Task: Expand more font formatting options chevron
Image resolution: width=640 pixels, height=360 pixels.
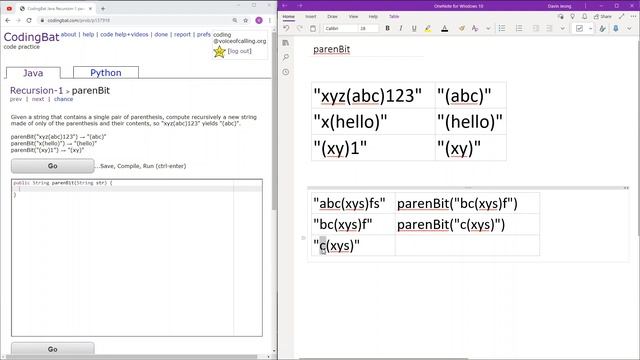Action: (488, 29)
